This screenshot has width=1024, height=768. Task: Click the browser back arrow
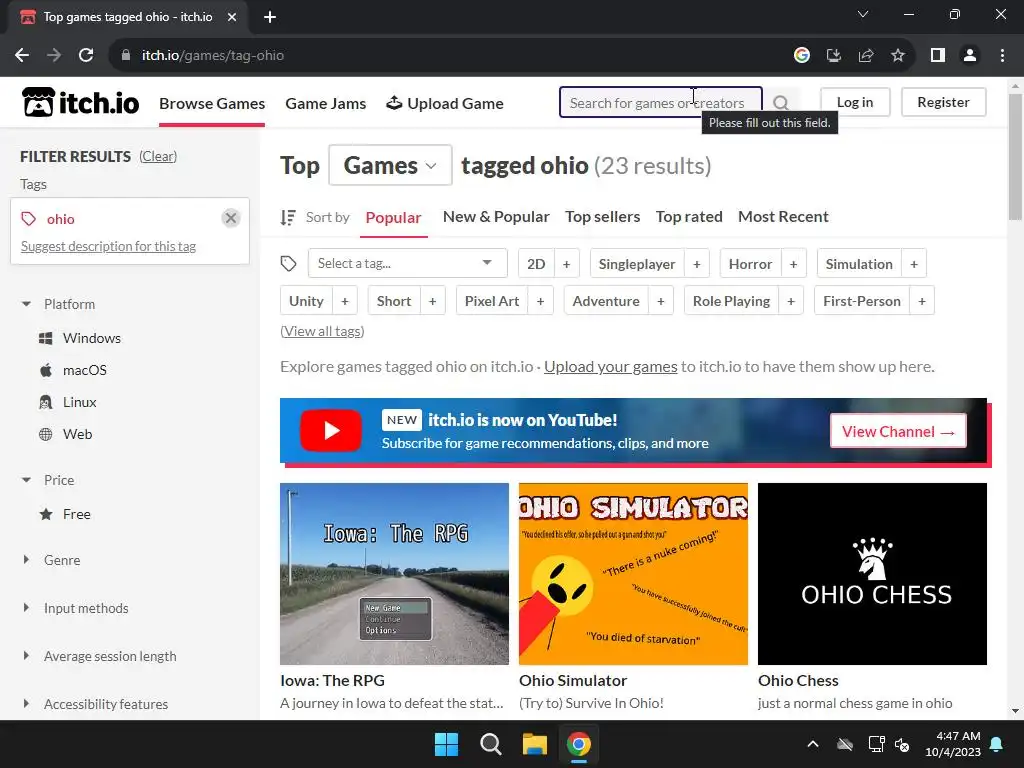pyautogui.click(x=22, y=56)
